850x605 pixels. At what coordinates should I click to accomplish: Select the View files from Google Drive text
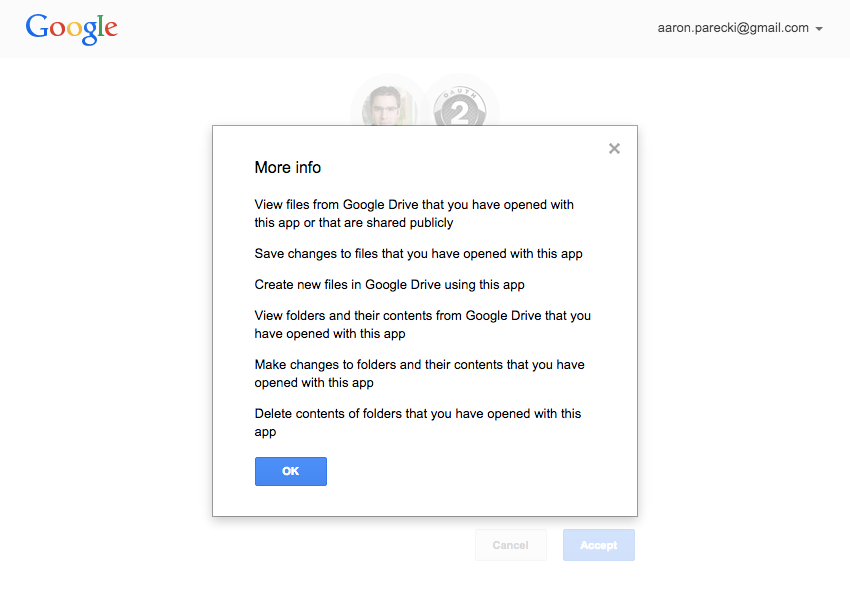point(414,214)
